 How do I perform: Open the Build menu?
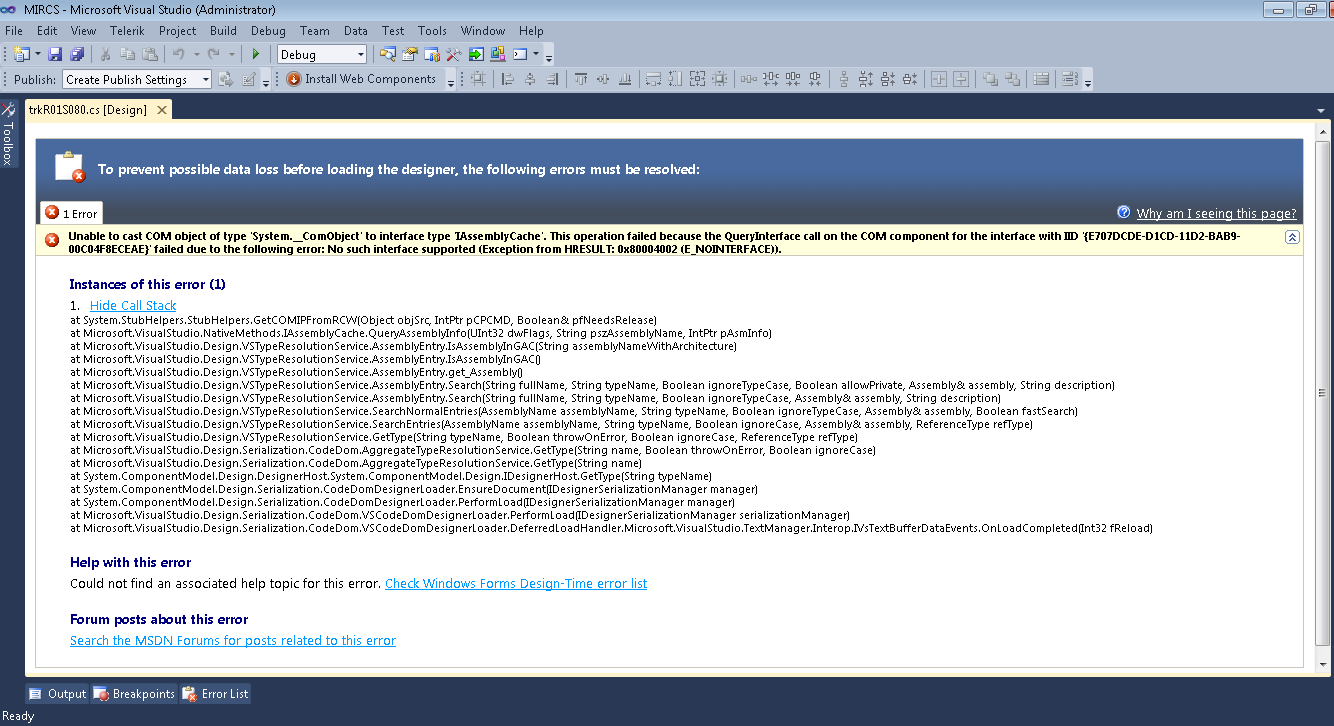[223, 31]
